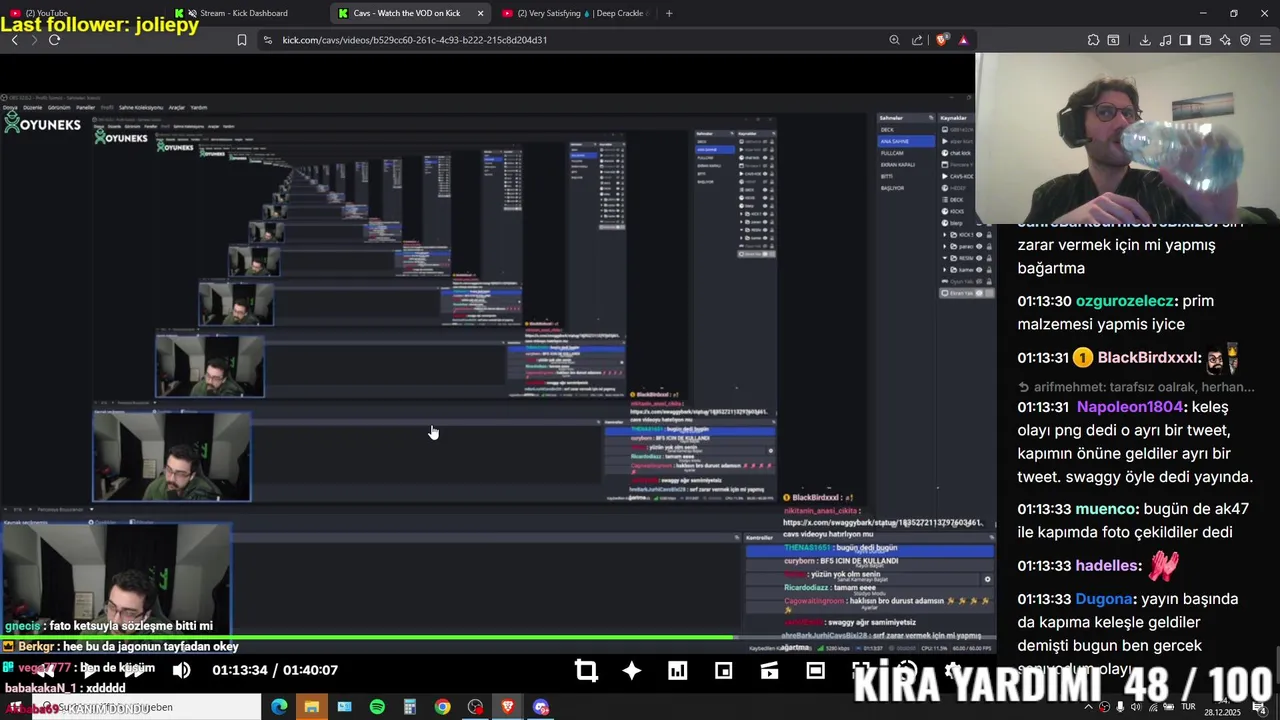
Task: Open the browser hamburger menu
Action: (x=1266, y=40)
